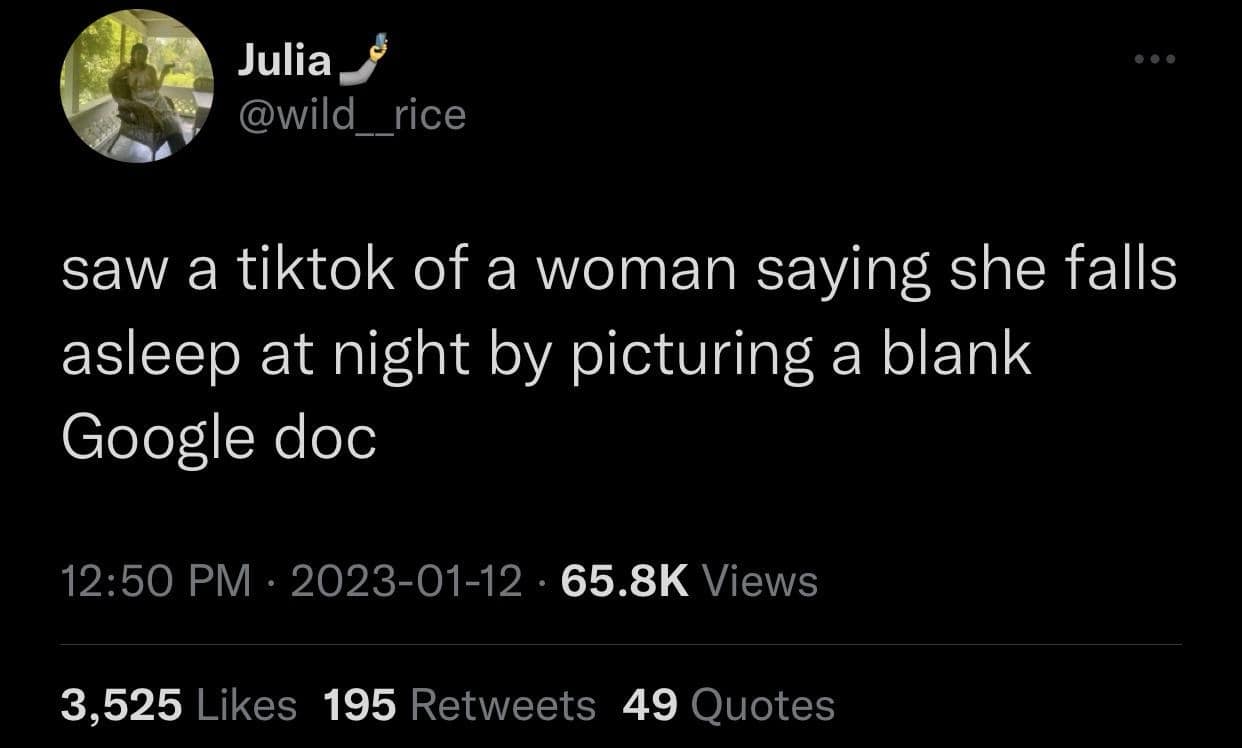The height and width of the screenshot is (748, 1242).
Task: Open the tweet options with the three-dot icon
Action: click(1154, 58)
